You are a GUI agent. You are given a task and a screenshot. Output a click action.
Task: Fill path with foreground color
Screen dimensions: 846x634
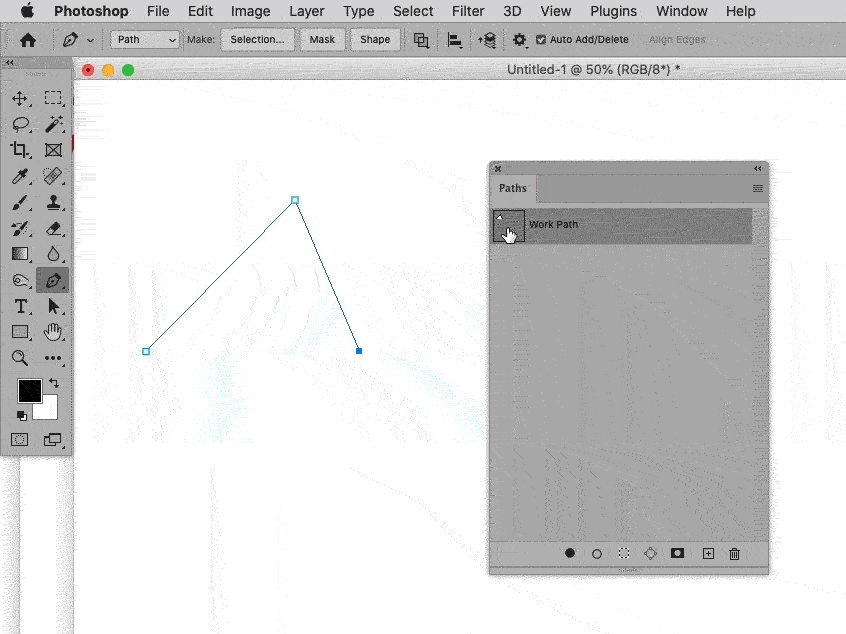(570, 553)
